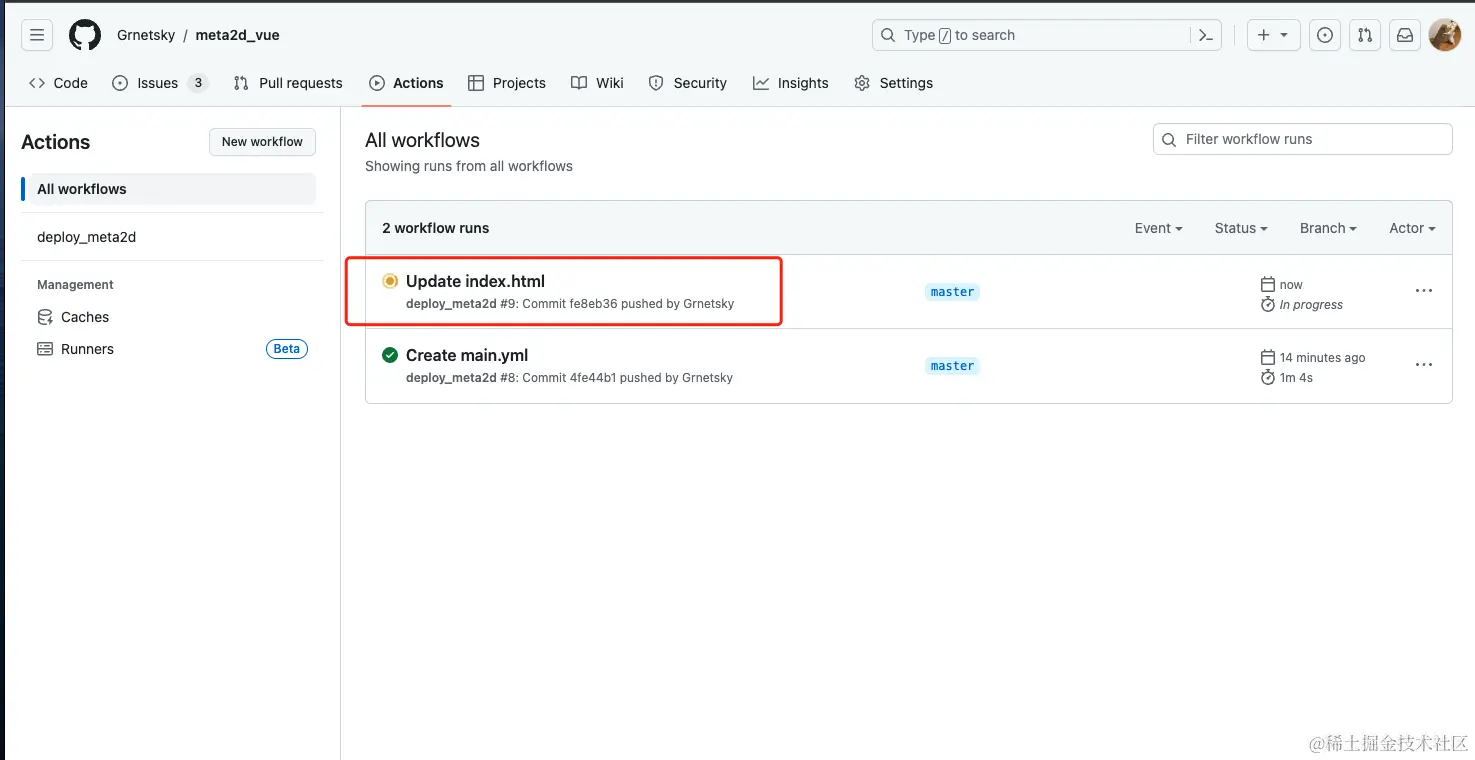Open the Pull requests tab
Viewport: 1475px width, 760px height.
[x=288, y=83]
